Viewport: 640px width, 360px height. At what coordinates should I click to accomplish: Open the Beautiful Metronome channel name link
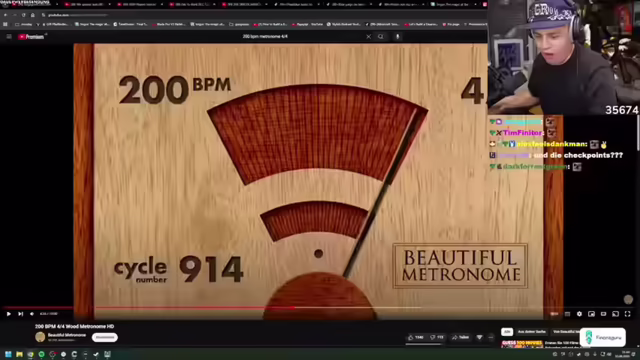(x=67, y=335)
